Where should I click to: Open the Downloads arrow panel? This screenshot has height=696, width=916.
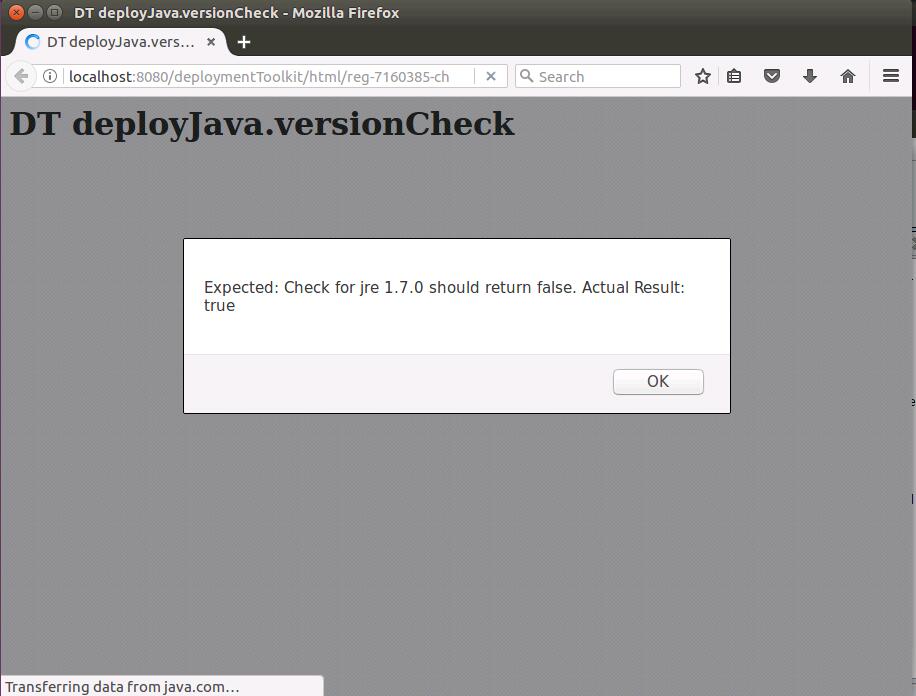[x=810, y=76]
